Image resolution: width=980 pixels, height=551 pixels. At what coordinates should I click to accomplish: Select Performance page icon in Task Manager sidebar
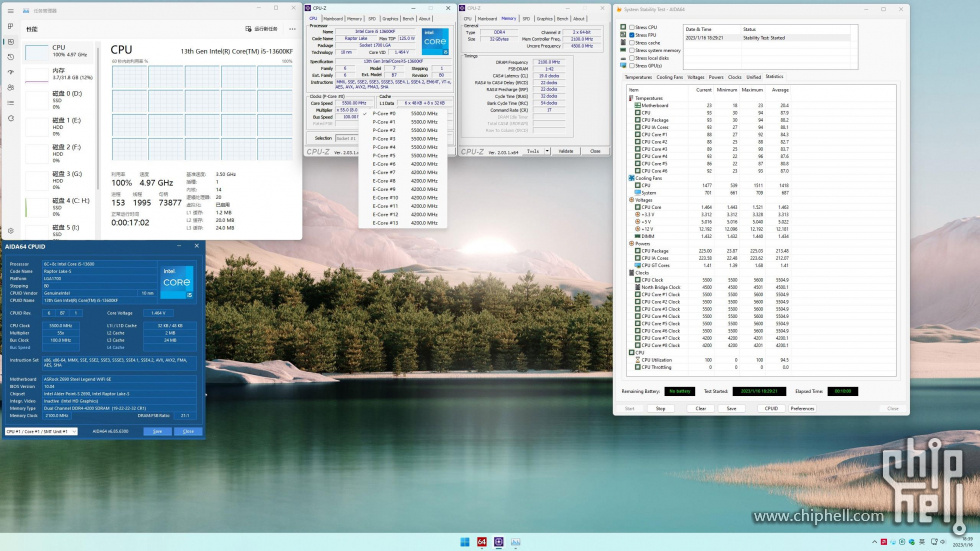11,42
